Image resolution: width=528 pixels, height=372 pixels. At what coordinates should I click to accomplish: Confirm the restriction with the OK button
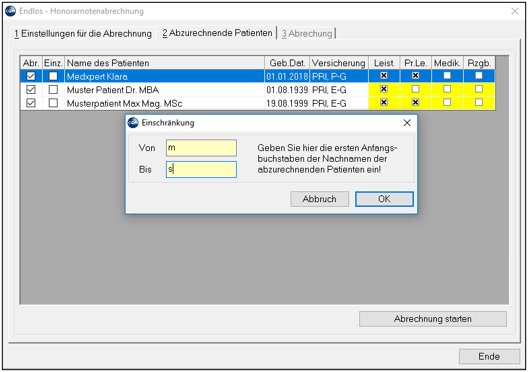click(x=384, y=199)
